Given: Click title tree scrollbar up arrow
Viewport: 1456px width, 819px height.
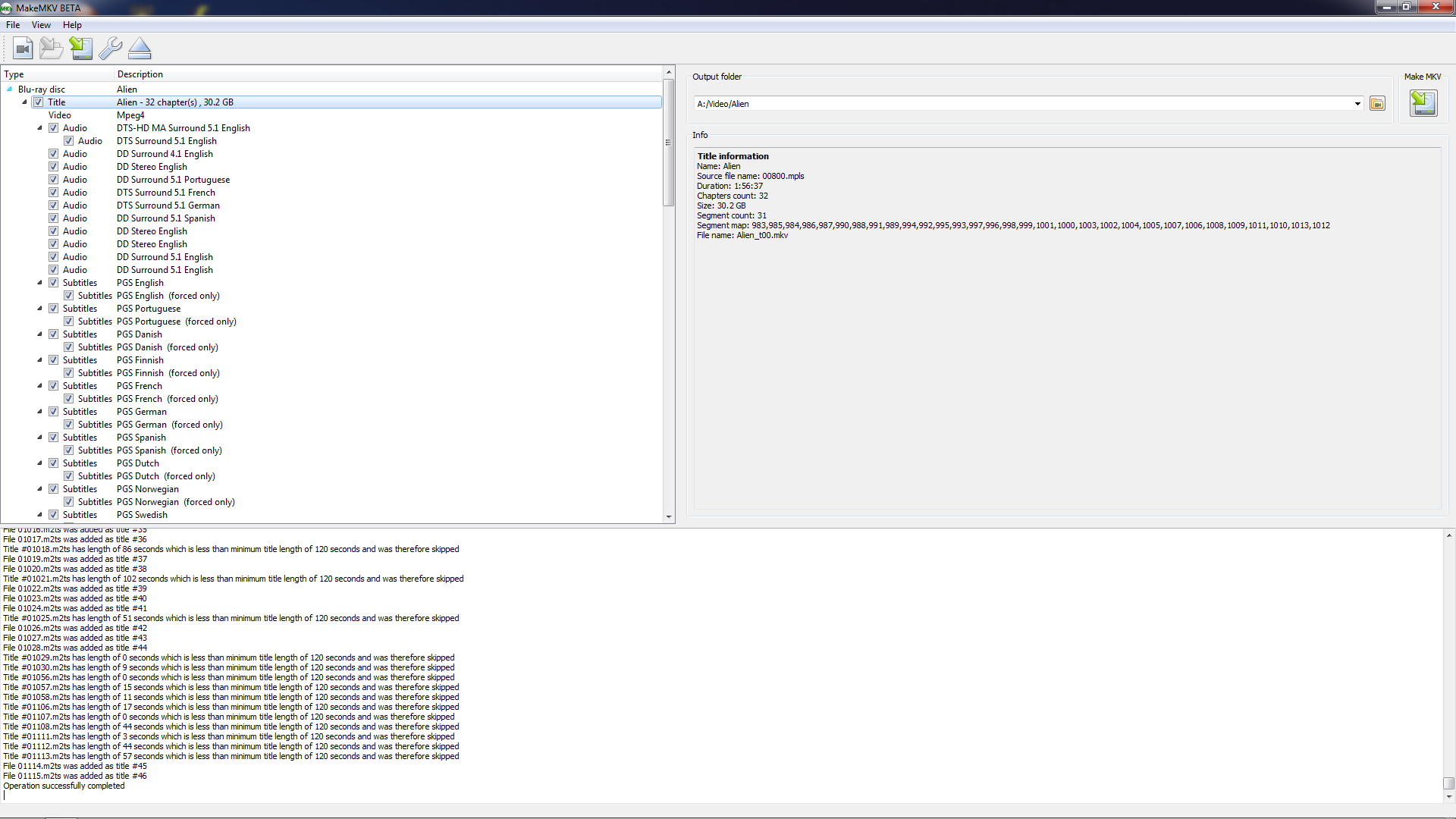Looking at the screenshot, I should 669,73.
